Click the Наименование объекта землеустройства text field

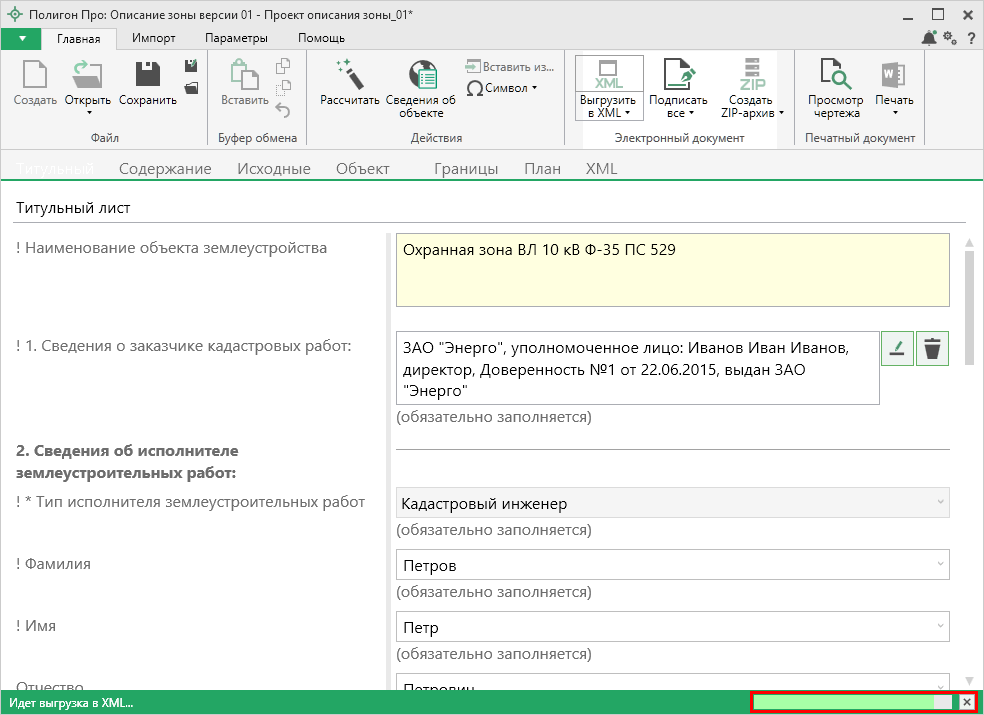point(672,270)
